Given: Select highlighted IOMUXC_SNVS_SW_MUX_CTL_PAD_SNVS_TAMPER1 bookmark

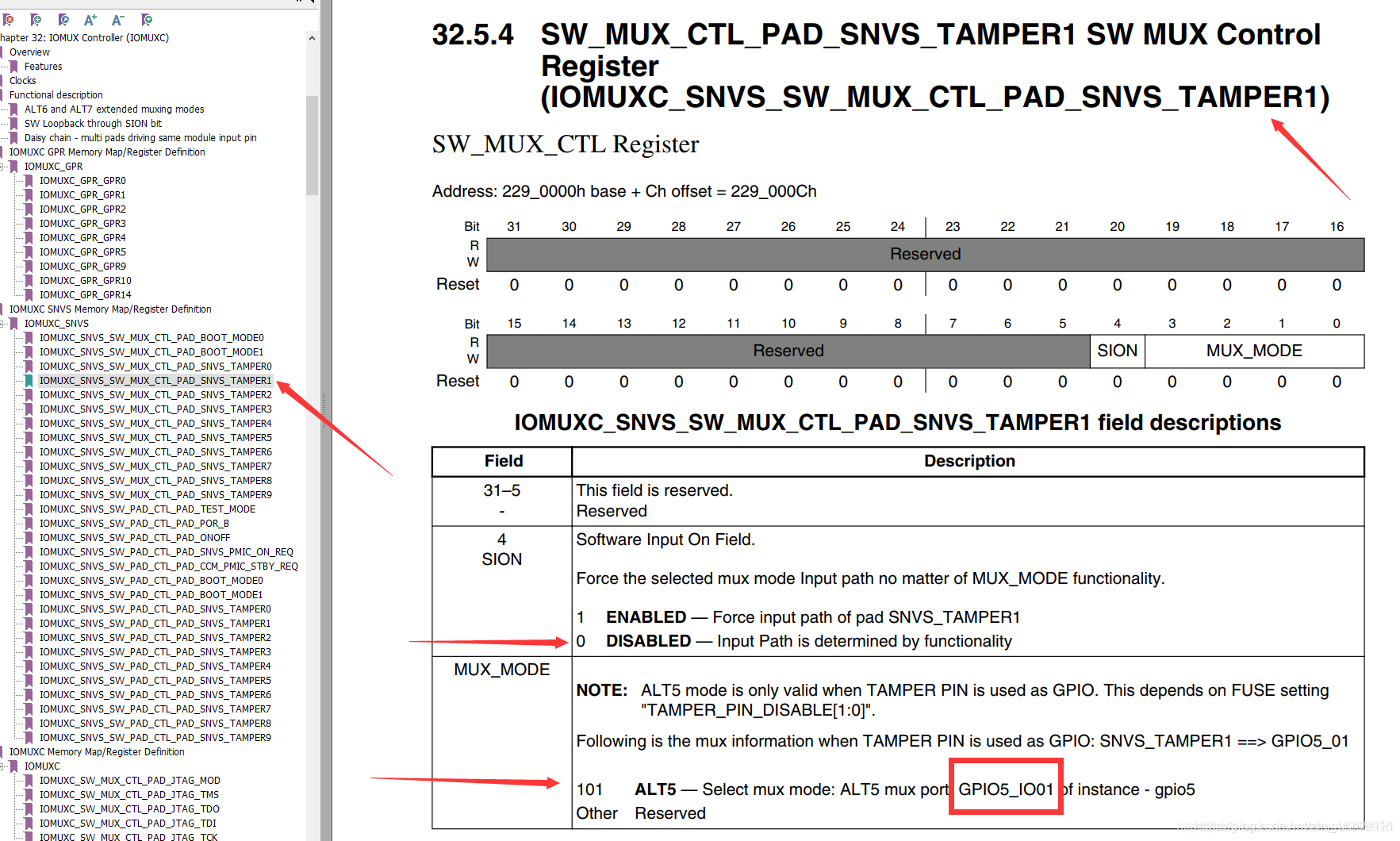Looking at the screenshot, I should pyautogui.click(x=155, y=381).
